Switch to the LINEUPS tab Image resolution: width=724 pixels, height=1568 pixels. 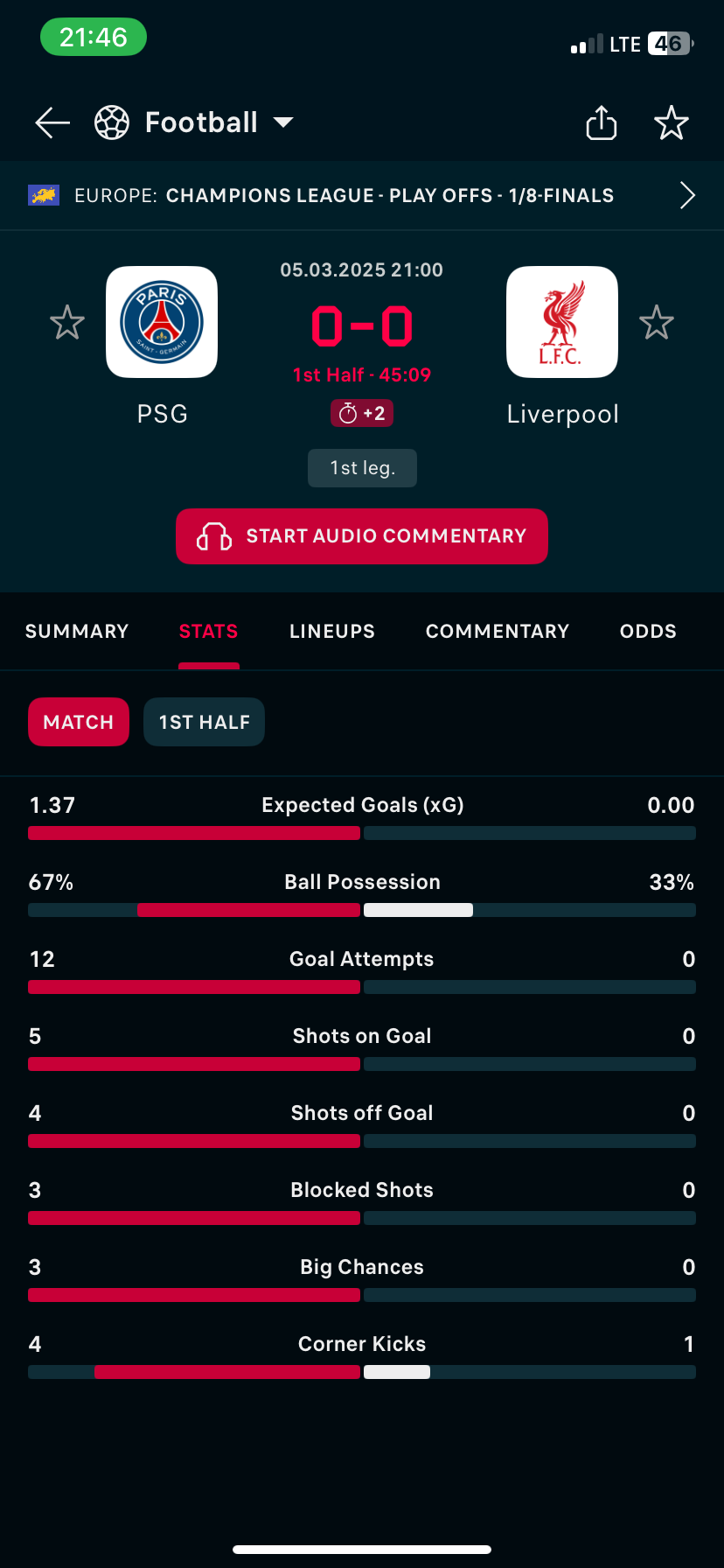(332, 631)
